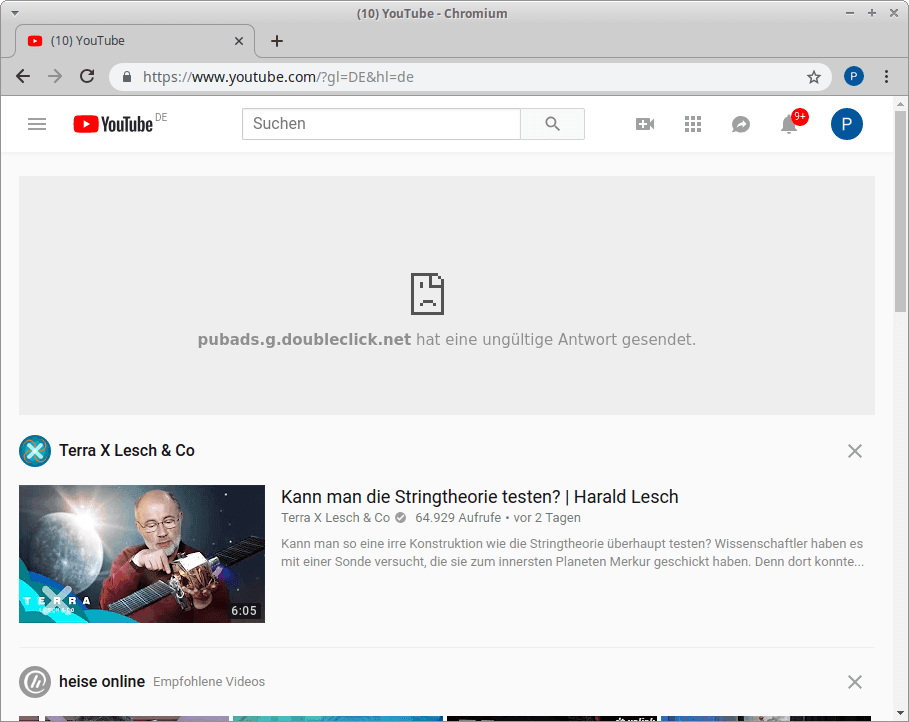Open the heise online channel avatar

coord(35,681)
